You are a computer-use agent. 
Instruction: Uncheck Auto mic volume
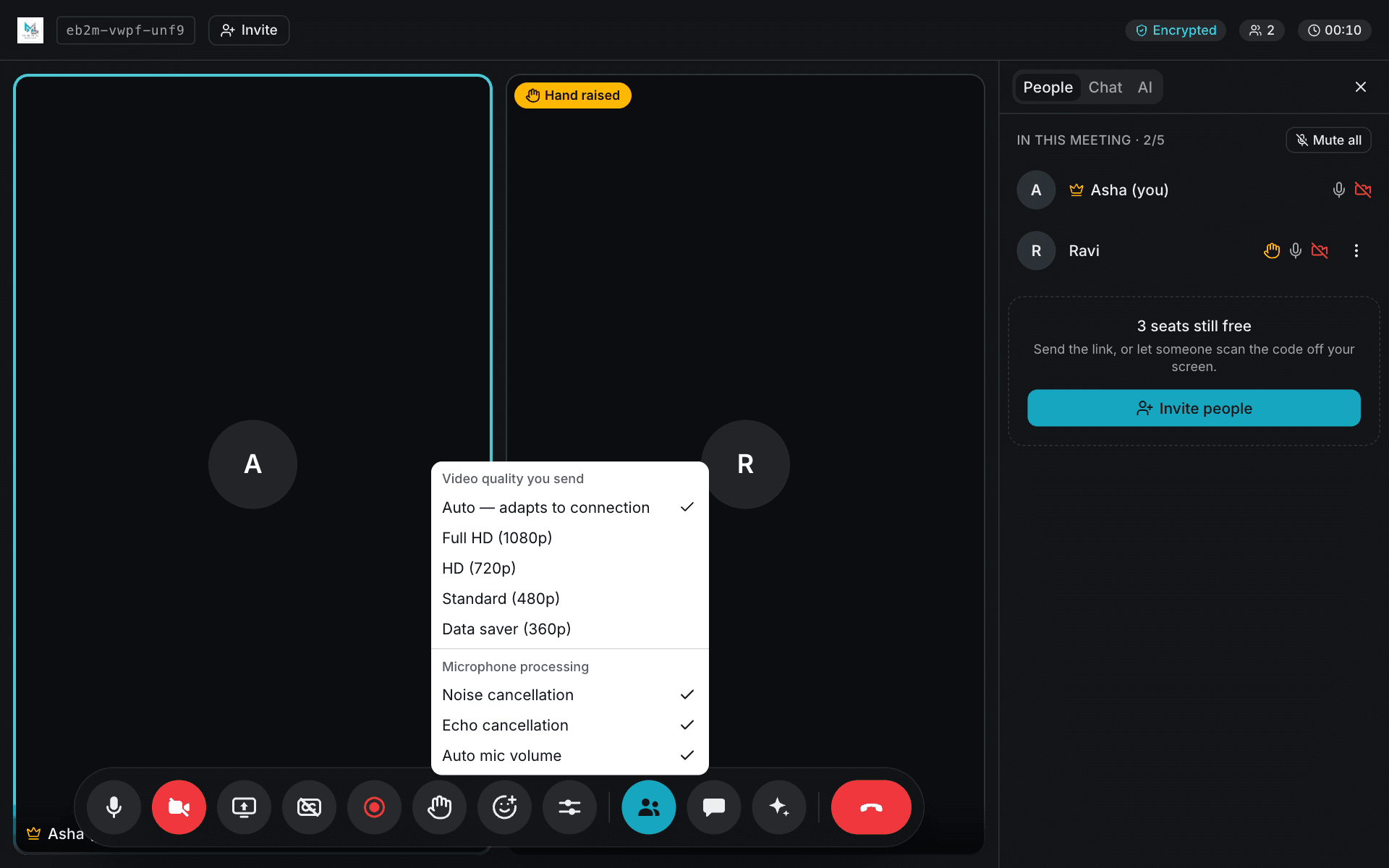pyautogui.click(x=569, y=756)
